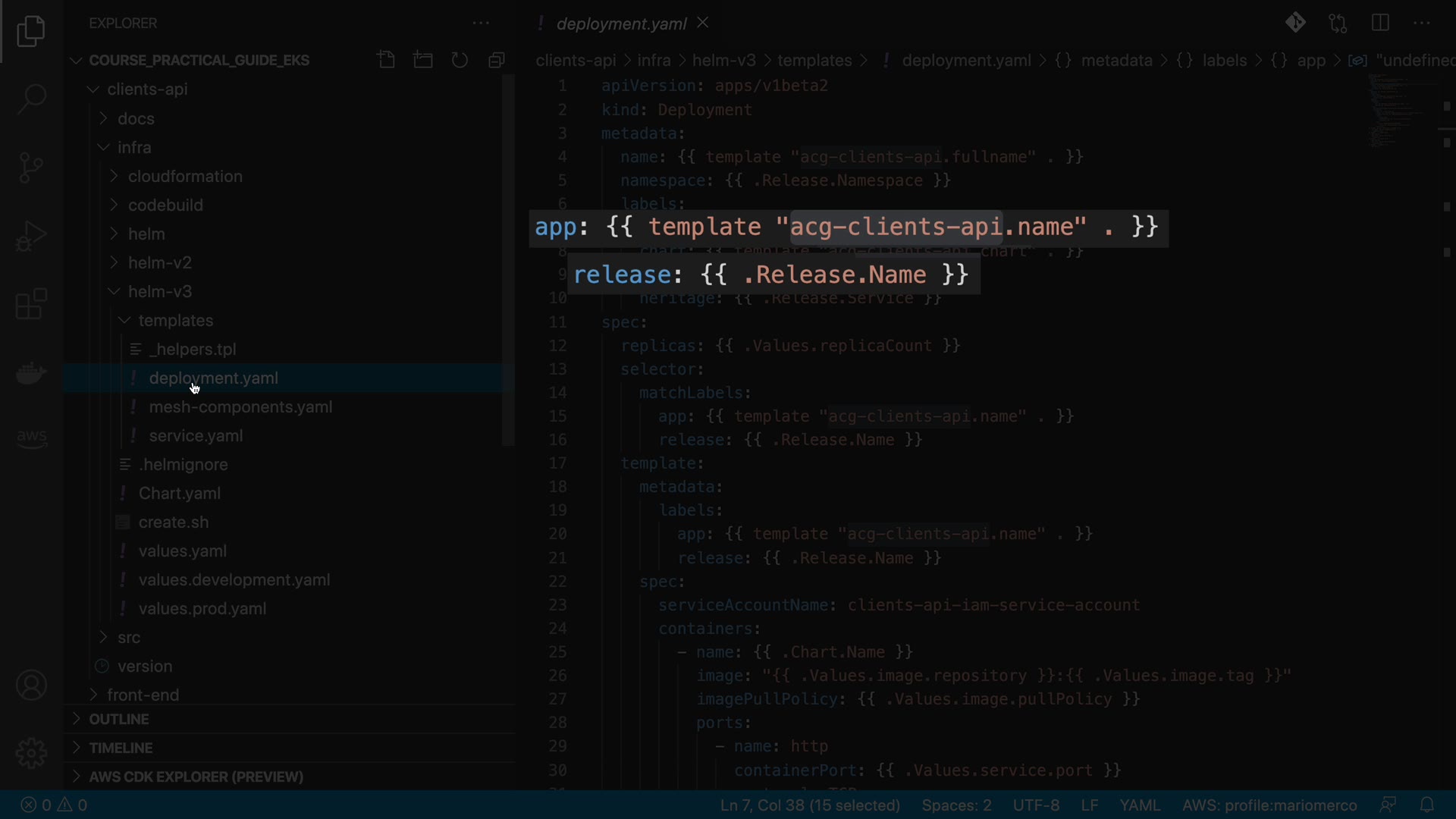The width and height of the screenshot is (1456, 819).
Task: Click AWS profile:mariomerco in status bar
Action: [x=1269, y=805]
